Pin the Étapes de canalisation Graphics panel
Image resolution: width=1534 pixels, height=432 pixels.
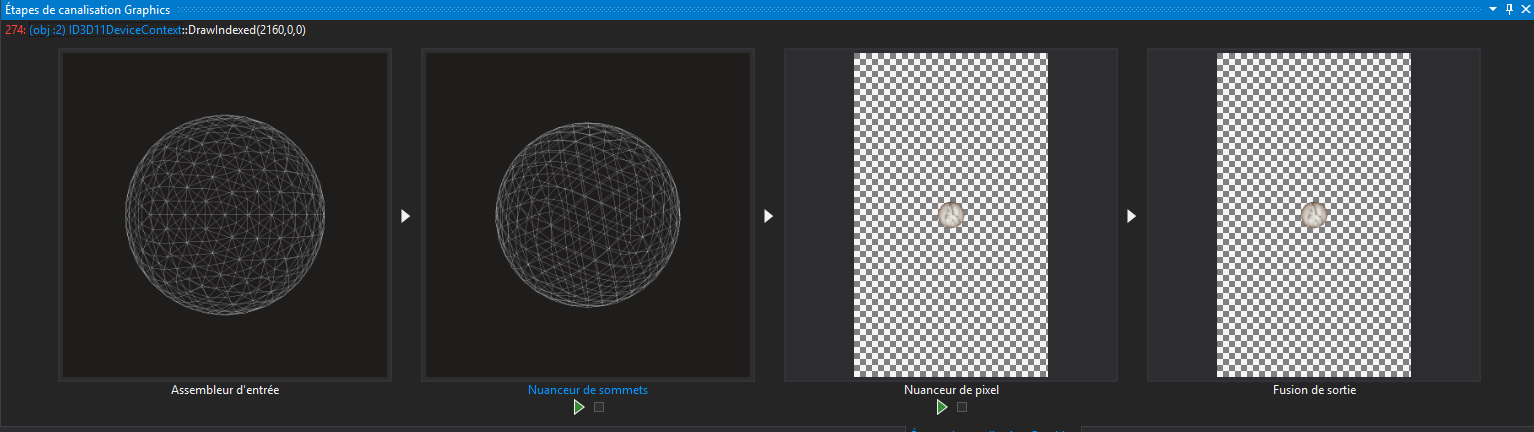1509,8
